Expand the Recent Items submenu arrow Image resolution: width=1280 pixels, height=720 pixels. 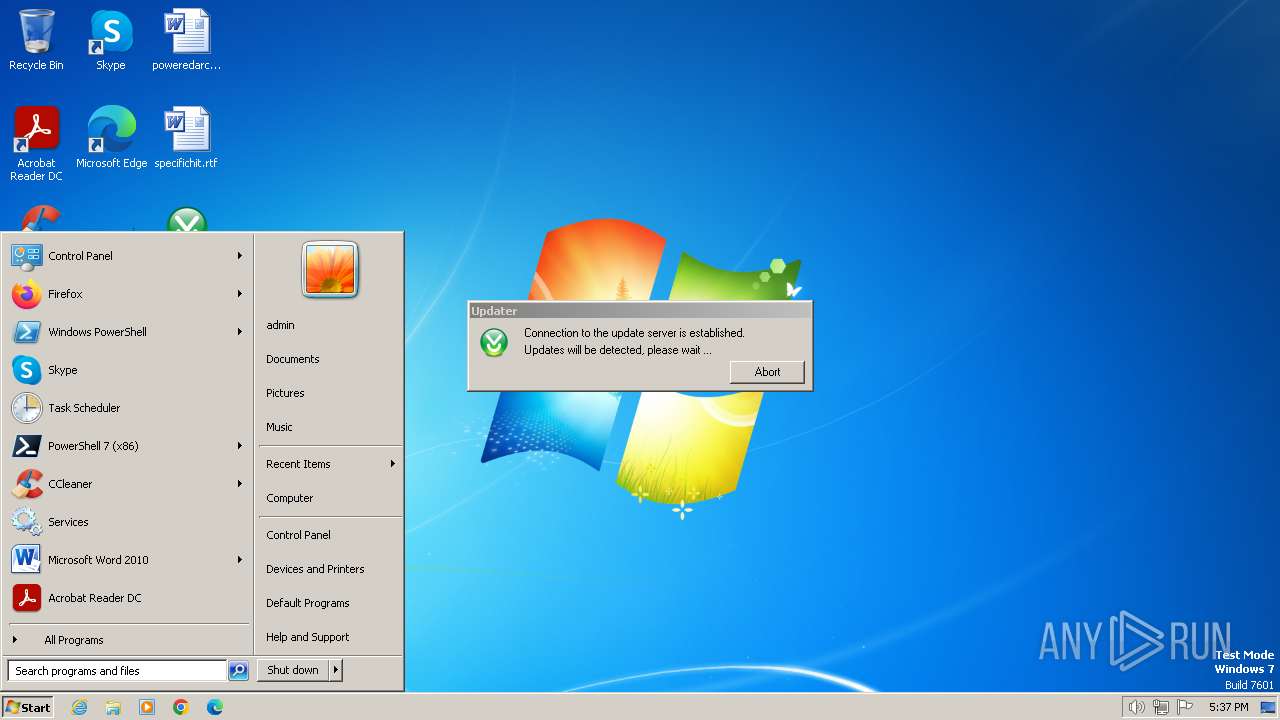(393, 464)
